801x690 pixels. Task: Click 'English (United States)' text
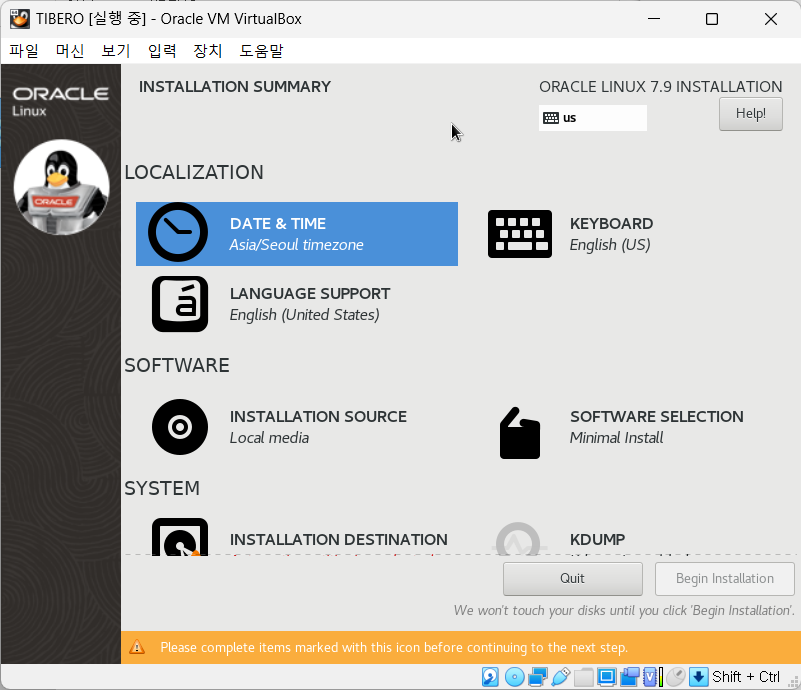(304, 315)
